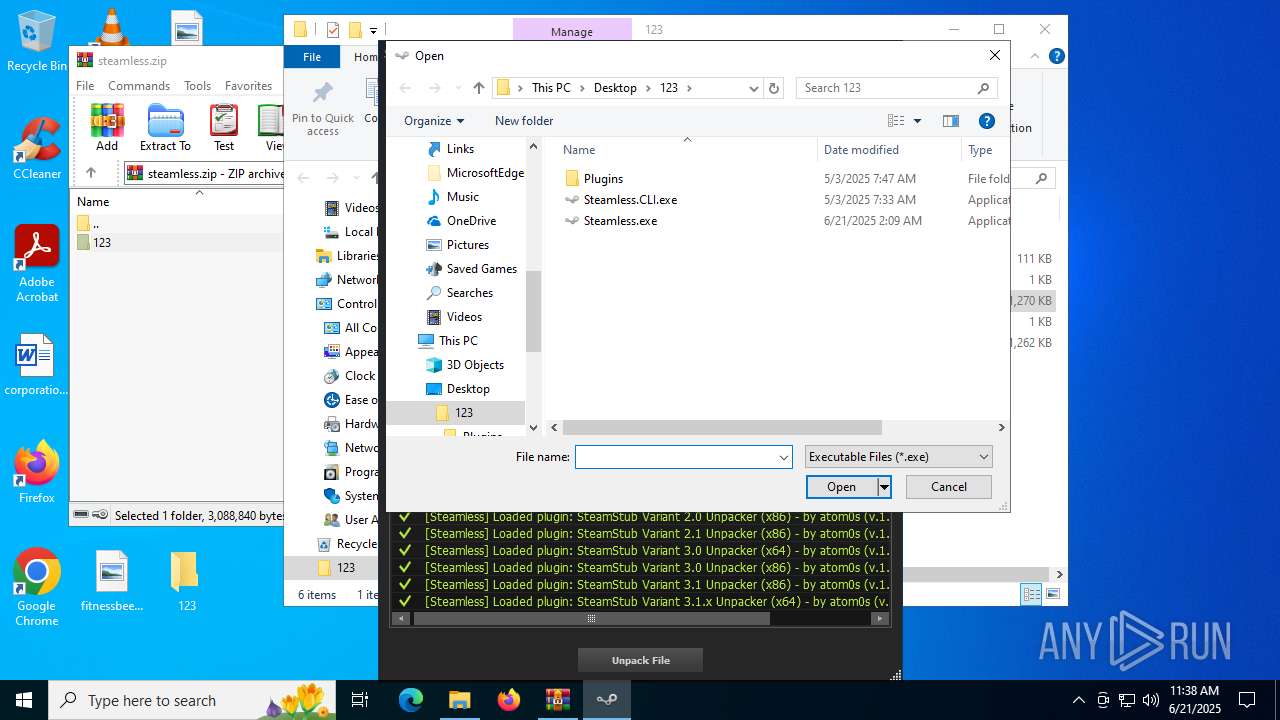
Task: Click the Steamless log horizontal scrollbar
Action: [591, 619]
